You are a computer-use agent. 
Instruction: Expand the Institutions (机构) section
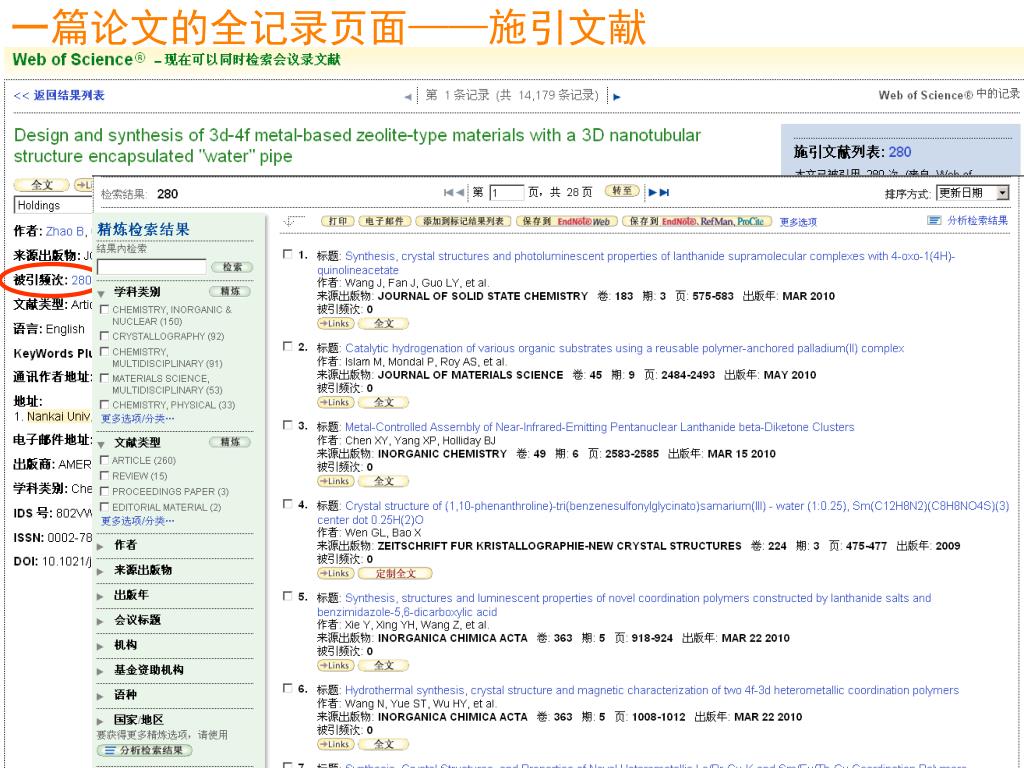101,647
